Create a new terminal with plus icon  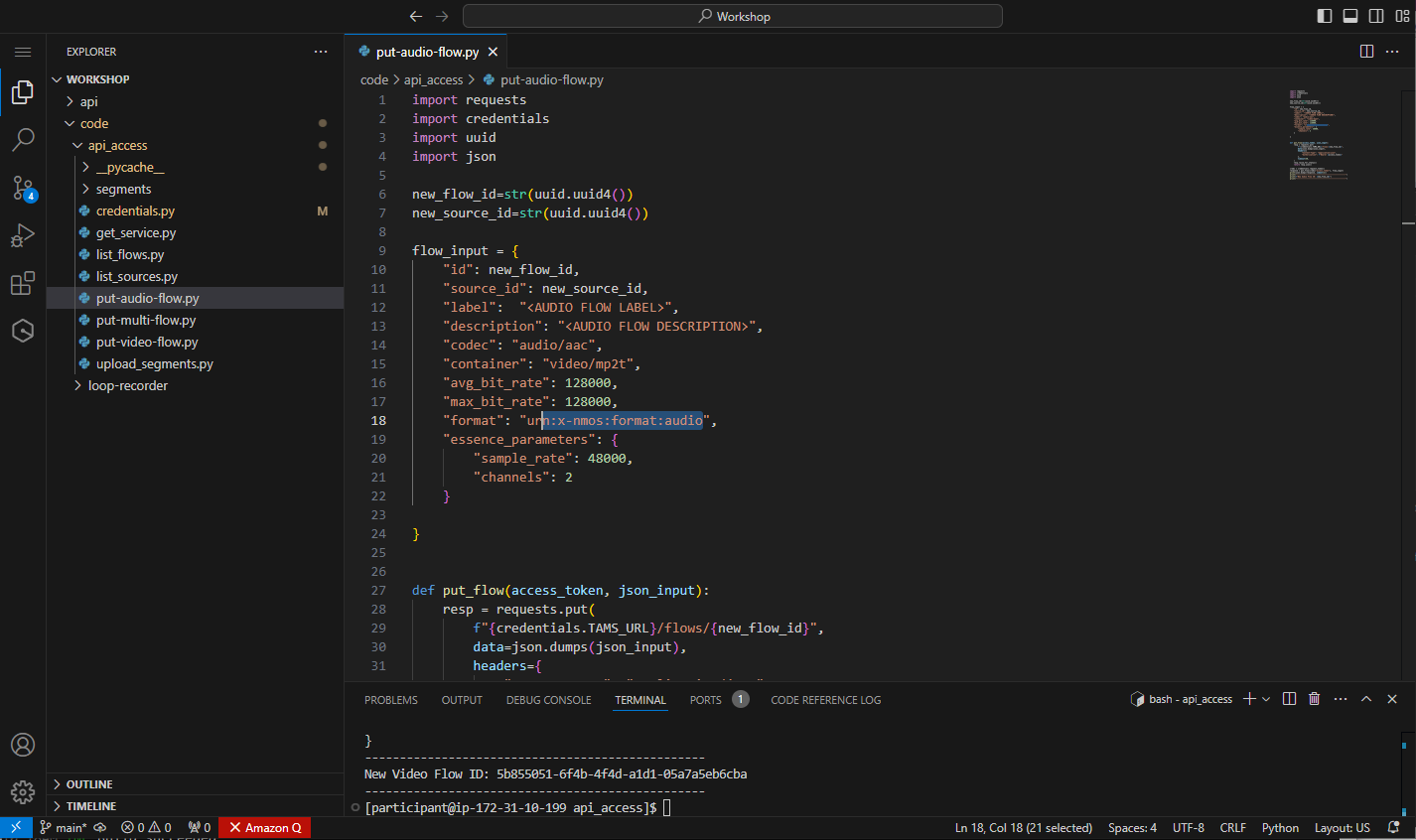click(1249, 699)
